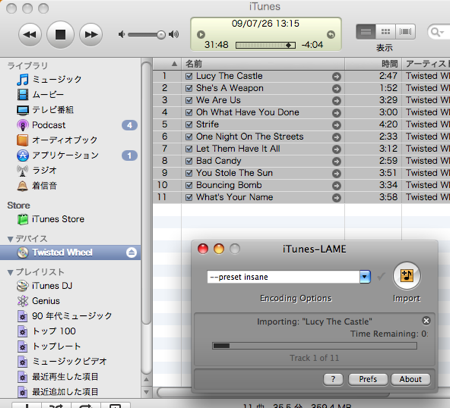Open Podcast library item
The height and width of the screenshot is (408, 450).
(48, 125)
